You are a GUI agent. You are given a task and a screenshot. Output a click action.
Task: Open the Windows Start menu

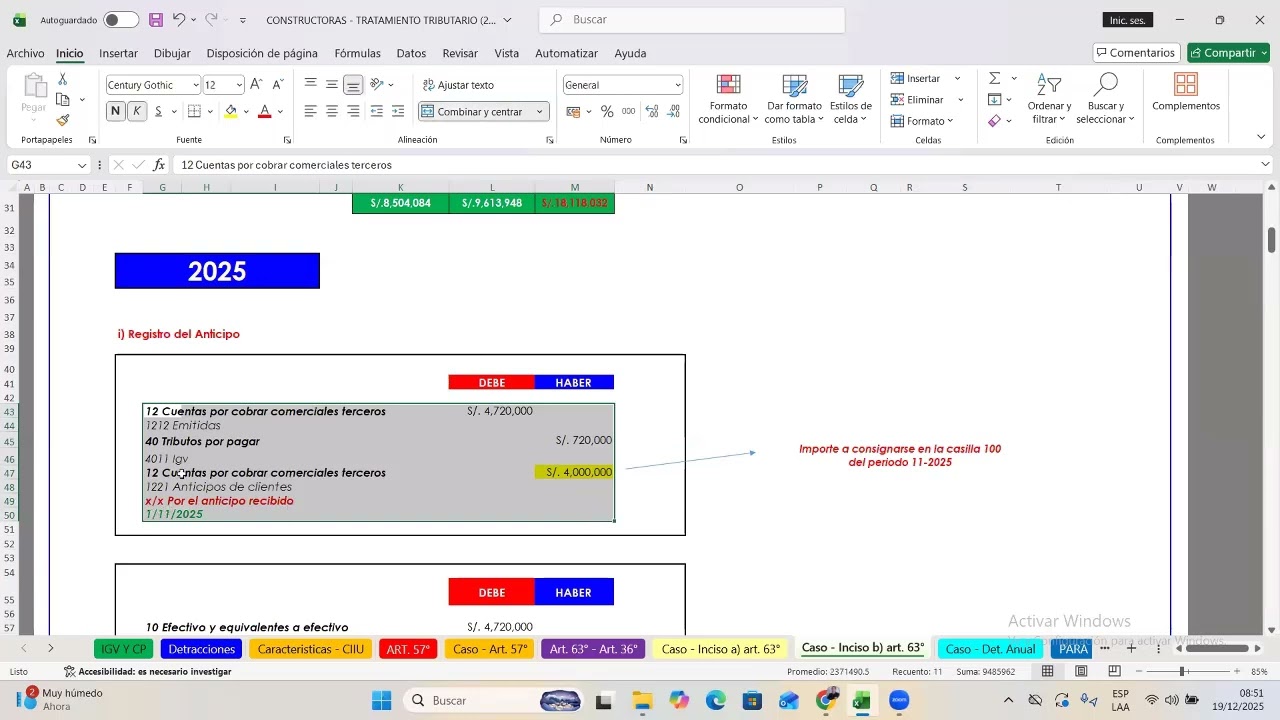(382, 701)
